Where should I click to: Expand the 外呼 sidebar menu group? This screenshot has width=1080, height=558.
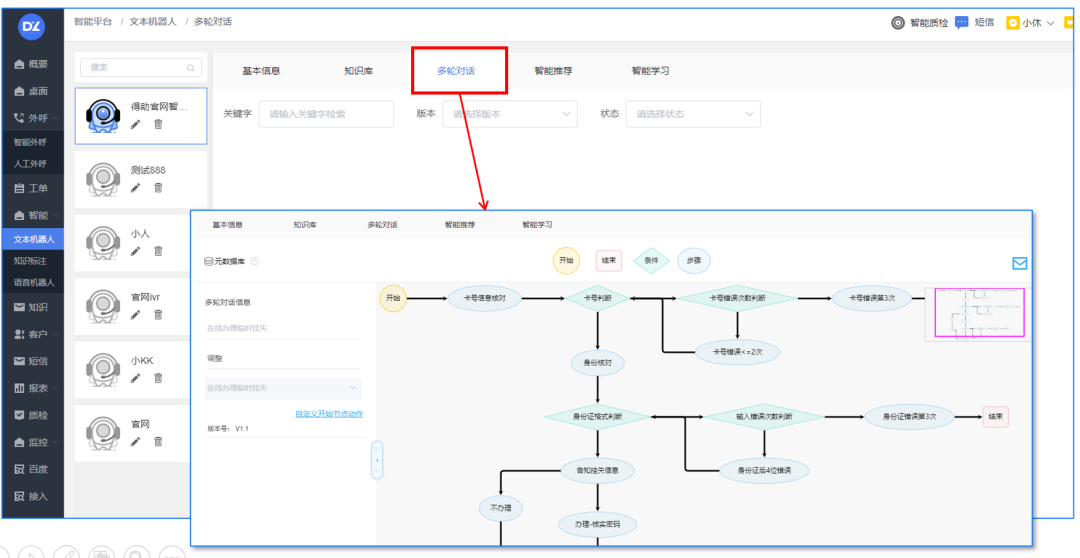(36, 118)
